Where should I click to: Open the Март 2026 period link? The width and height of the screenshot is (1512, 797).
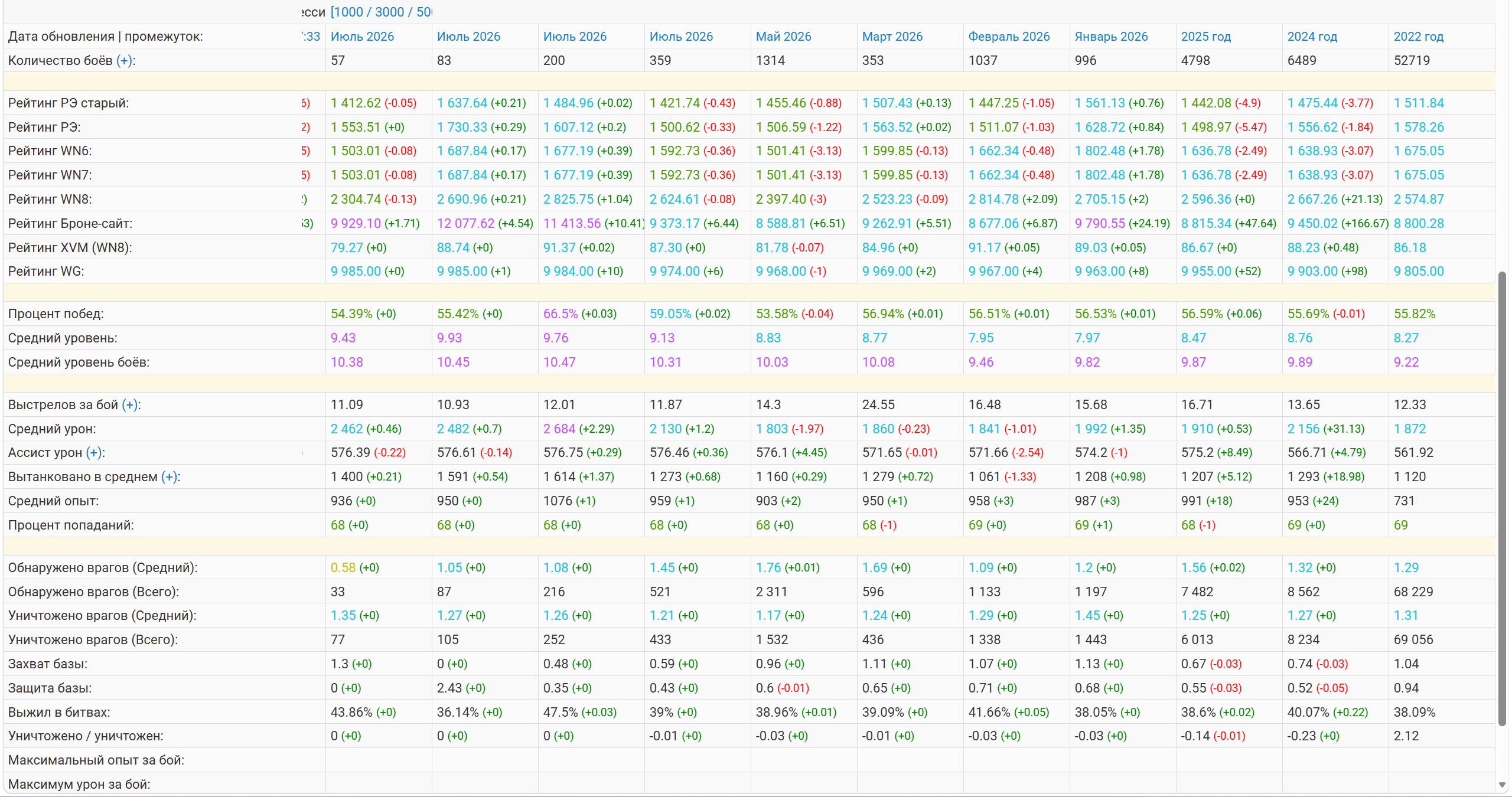click(x=892, y=36)
